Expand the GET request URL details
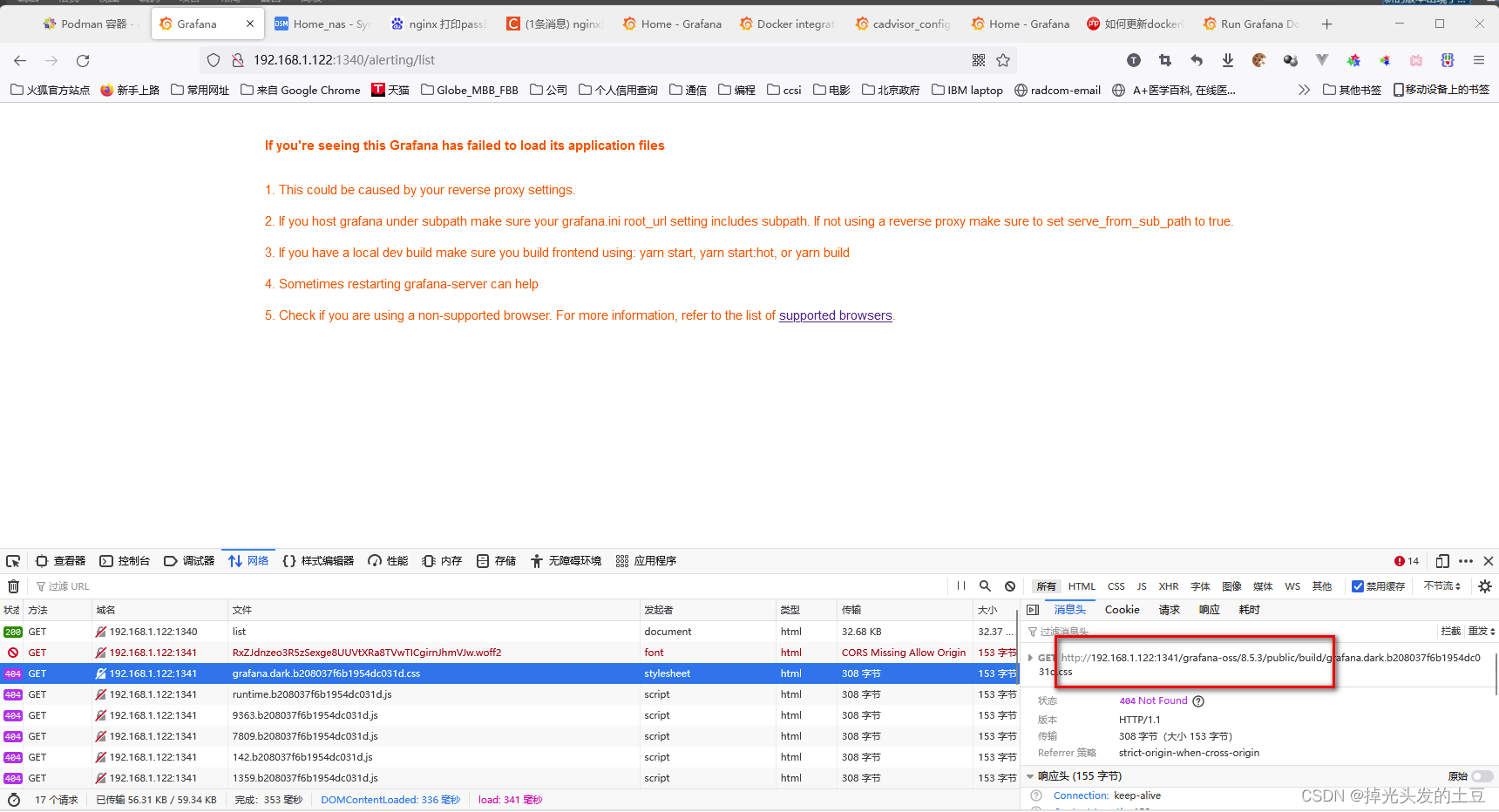 (x=1031, y=658)
